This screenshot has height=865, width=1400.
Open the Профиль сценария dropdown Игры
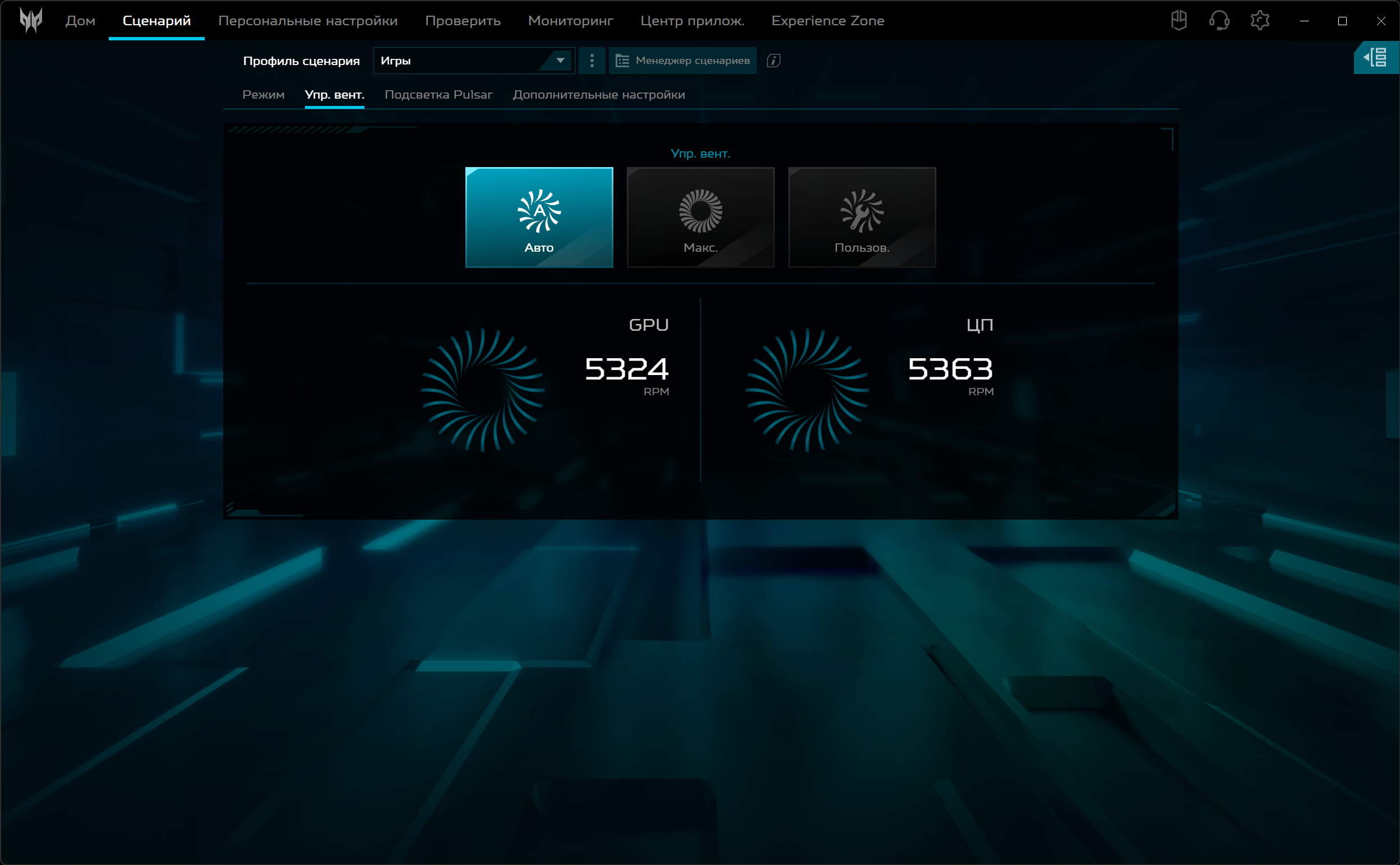pyautogui.click(x=458, y=61)
